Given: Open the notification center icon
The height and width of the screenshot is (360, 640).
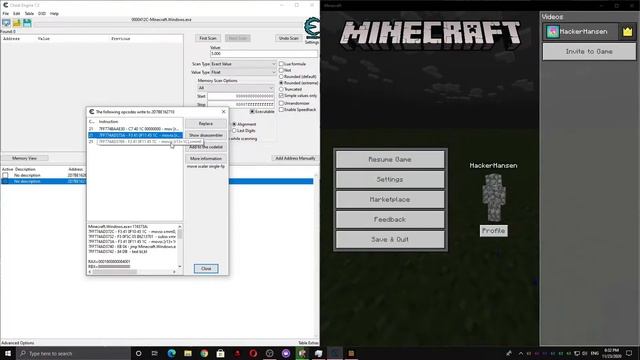Looking at the screenshot, I should [629, 353].
